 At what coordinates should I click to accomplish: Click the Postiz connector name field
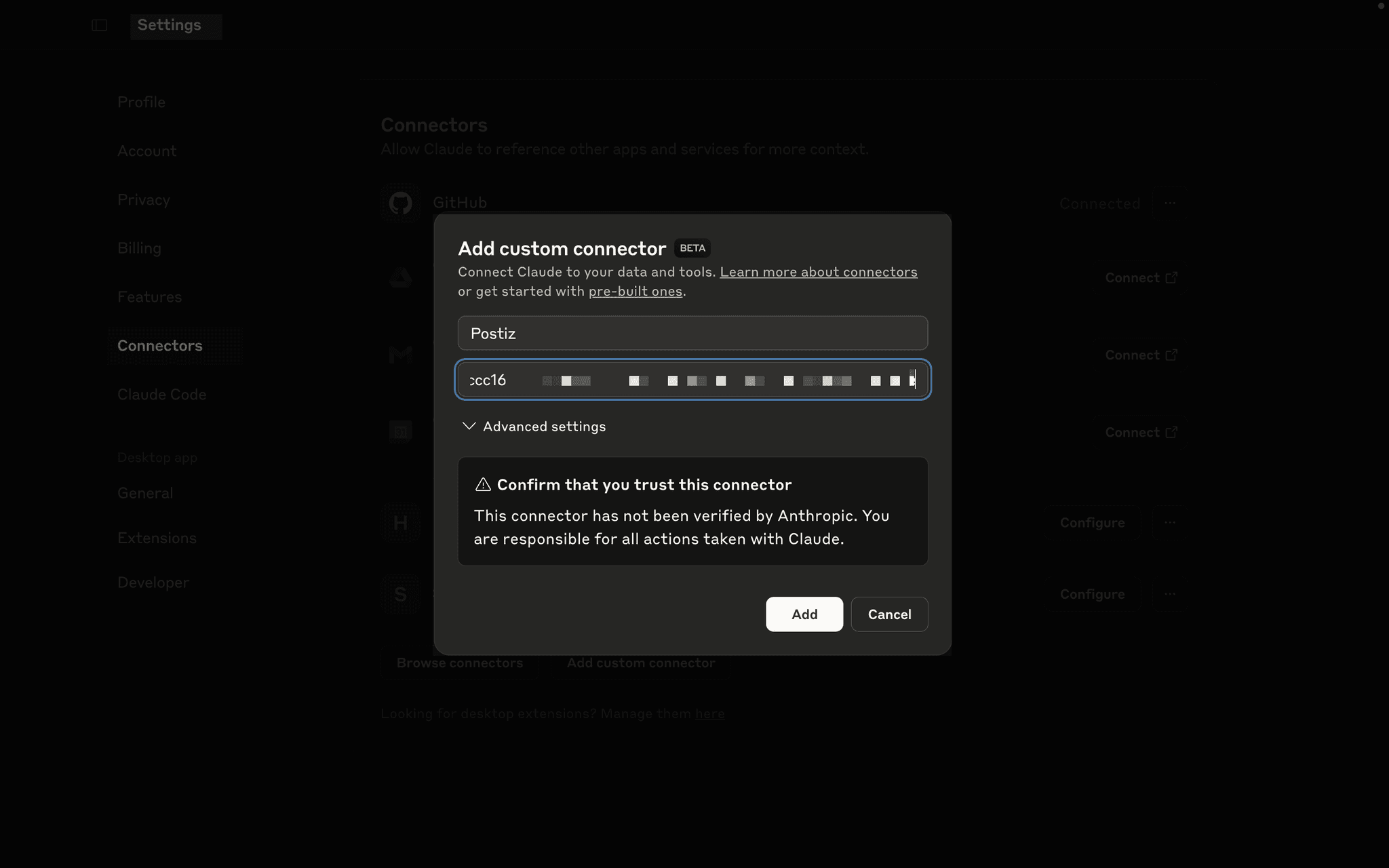[692, 333]
